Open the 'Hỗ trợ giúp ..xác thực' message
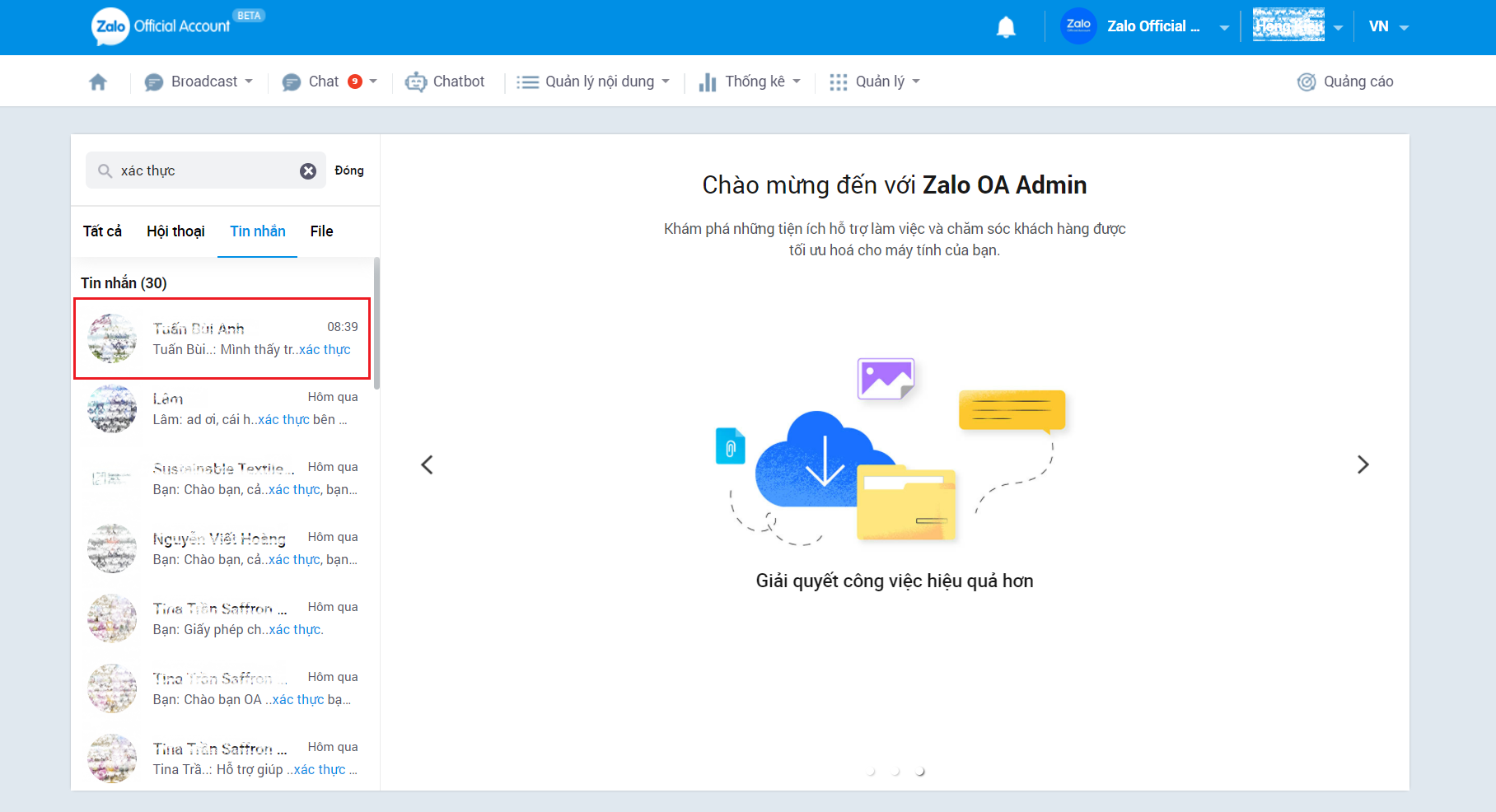1496x812 pixels. [x=222, y=758]
